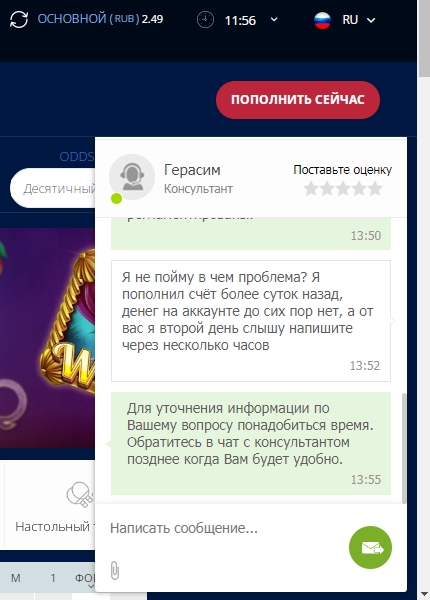Click the chat scrollbar thumb
Viewport: 430px width, 600px height.
[404, 448]
